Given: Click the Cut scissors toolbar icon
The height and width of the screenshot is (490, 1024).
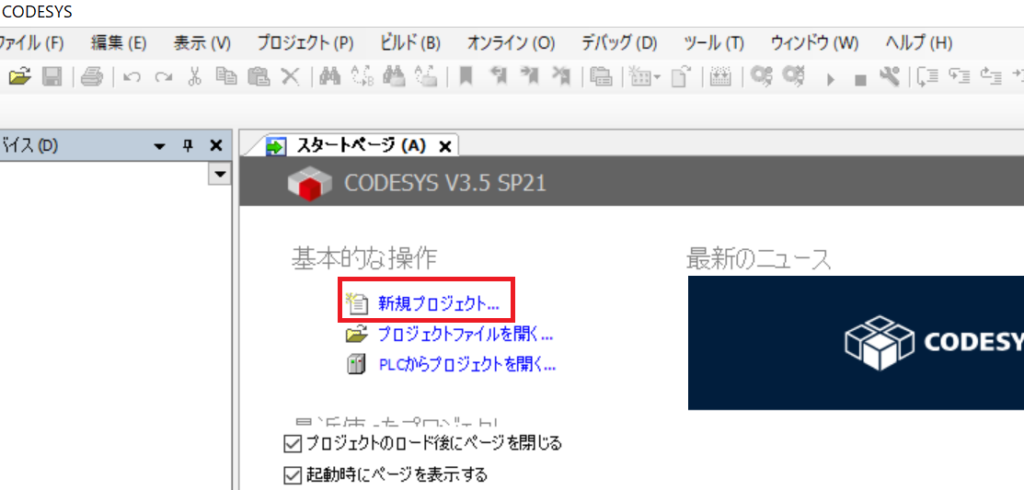Looking at the screenshot, I should click(x=195, y=76).
